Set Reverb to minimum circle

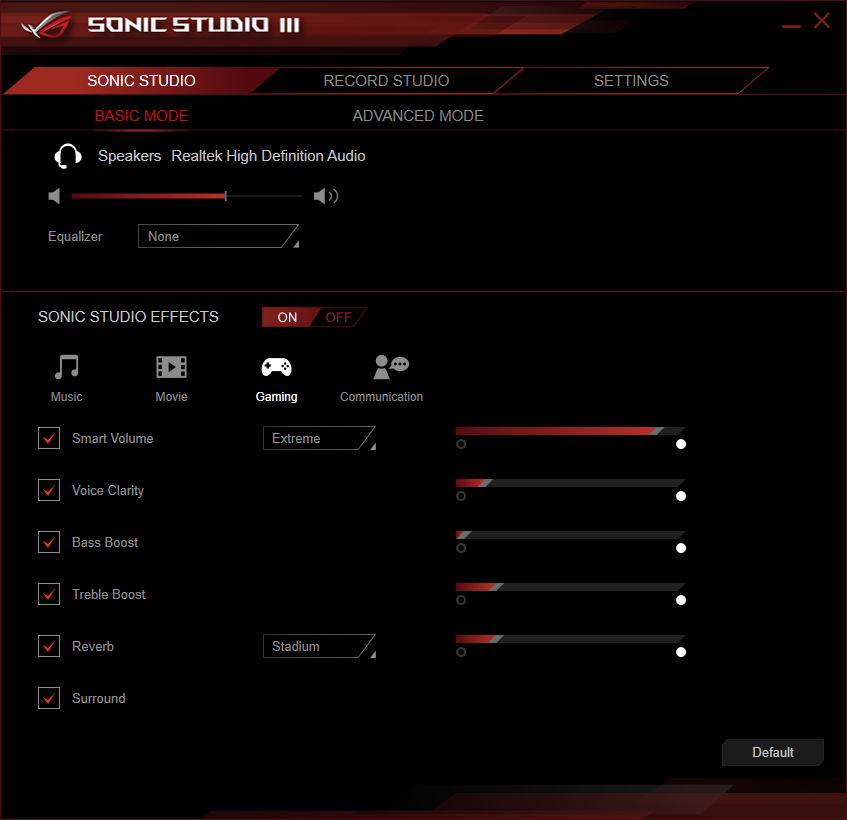[461, 652]
